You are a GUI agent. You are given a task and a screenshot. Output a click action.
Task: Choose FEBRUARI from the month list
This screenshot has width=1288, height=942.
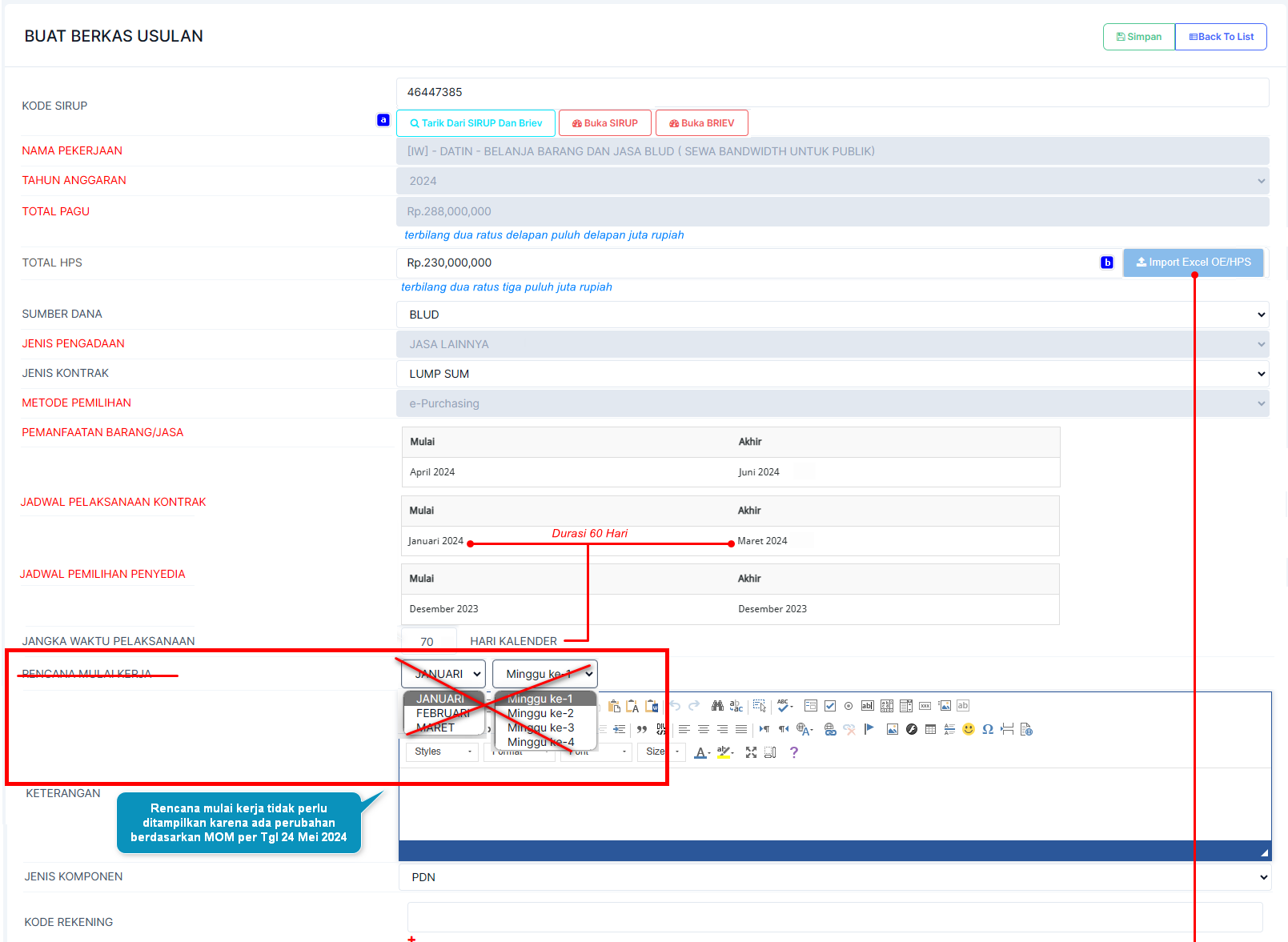[443, 713]
